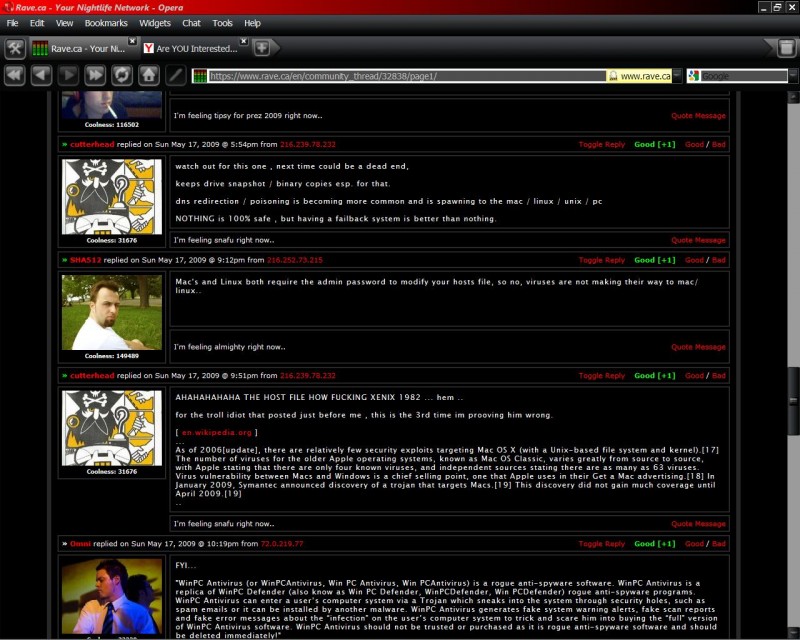This screenshot has width=800, height=640.
Task: Click SHA512's avatar photo in the park
Action: [112, 312]
